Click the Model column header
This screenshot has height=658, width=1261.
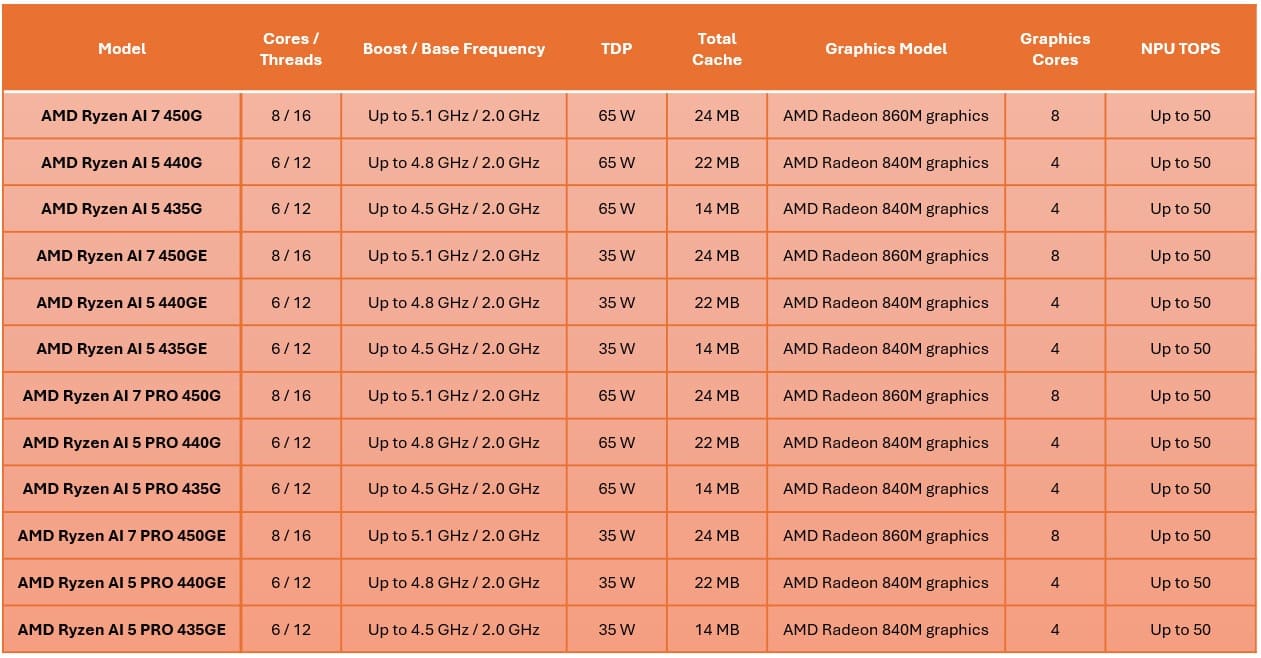click(x=122, y=49)
